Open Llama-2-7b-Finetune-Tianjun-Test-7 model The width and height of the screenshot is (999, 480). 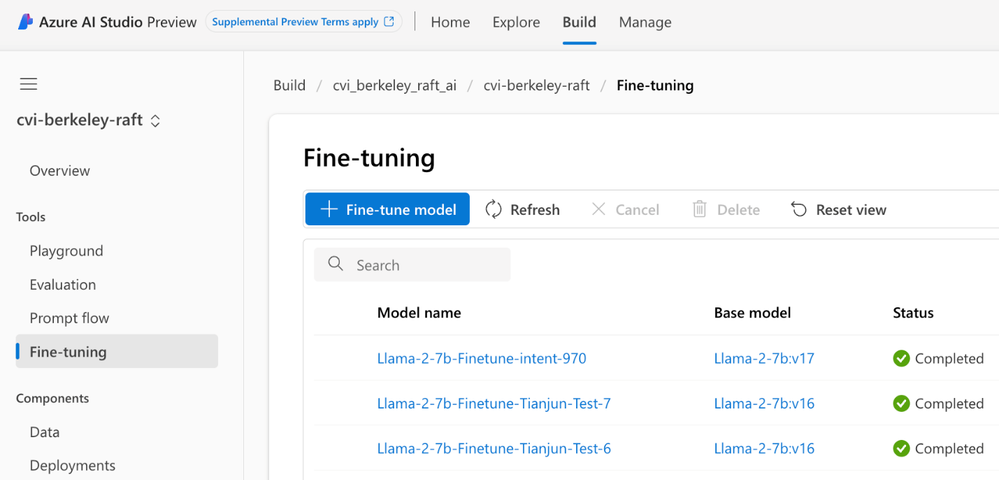494,403
